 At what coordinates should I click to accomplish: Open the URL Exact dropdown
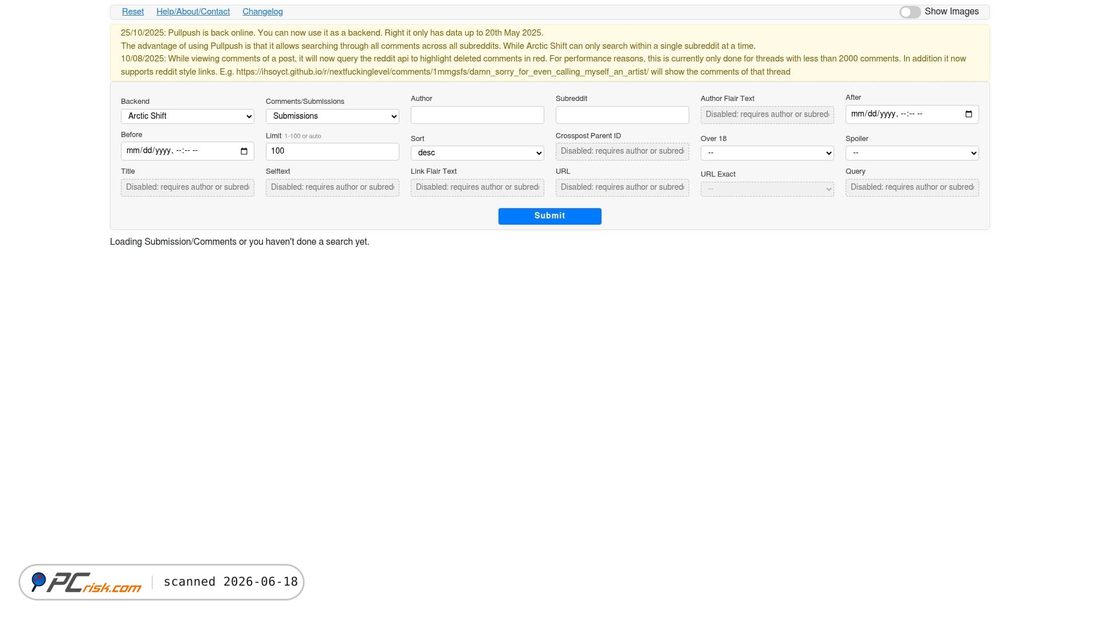click(x=767, y=189)
